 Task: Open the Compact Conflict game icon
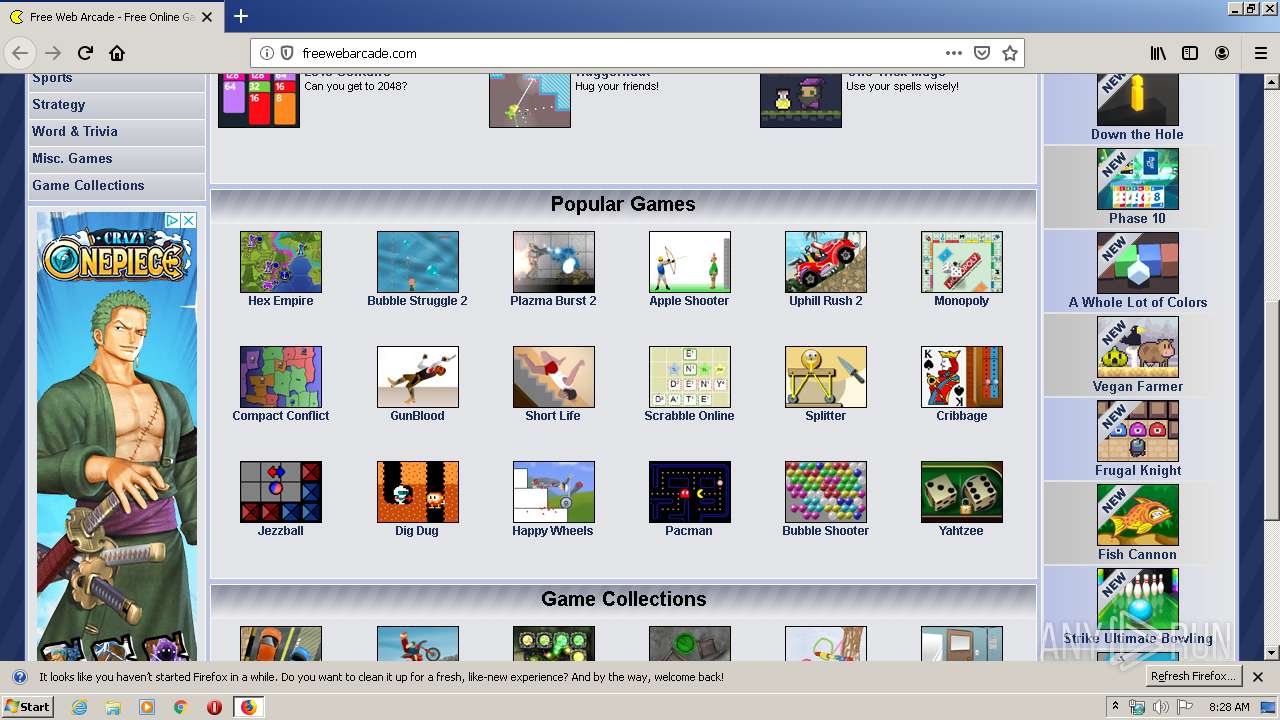pyautogui.click(x=281, y=377)
